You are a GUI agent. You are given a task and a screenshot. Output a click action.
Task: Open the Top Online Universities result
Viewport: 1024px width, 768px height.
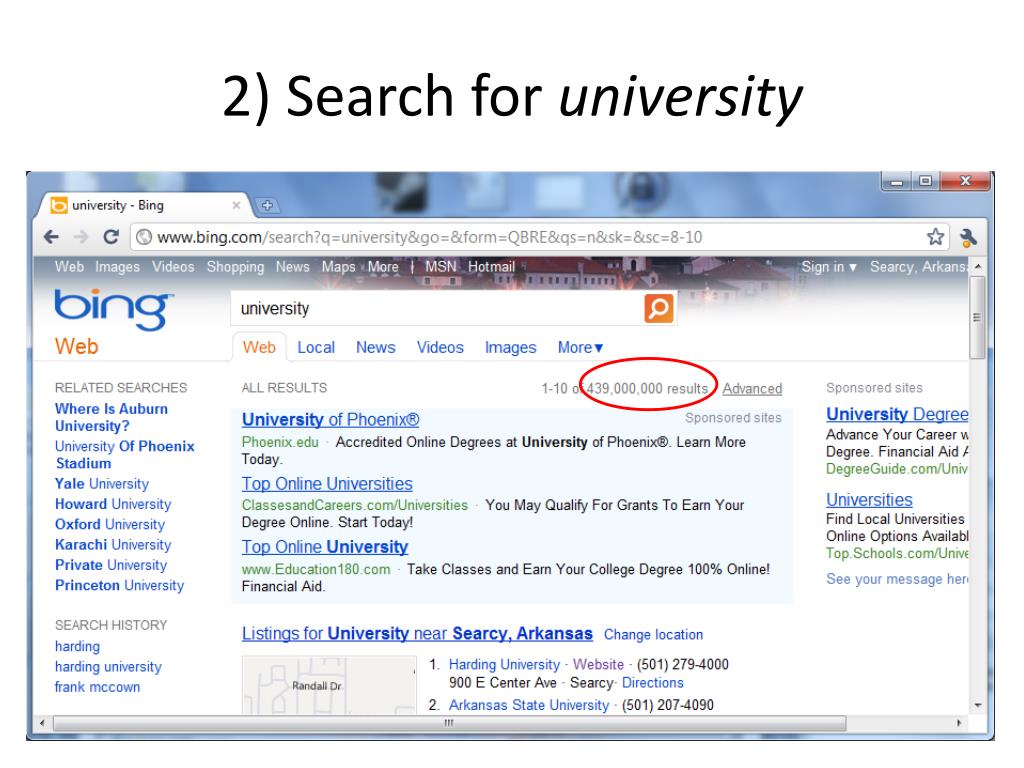pos(327,484)
